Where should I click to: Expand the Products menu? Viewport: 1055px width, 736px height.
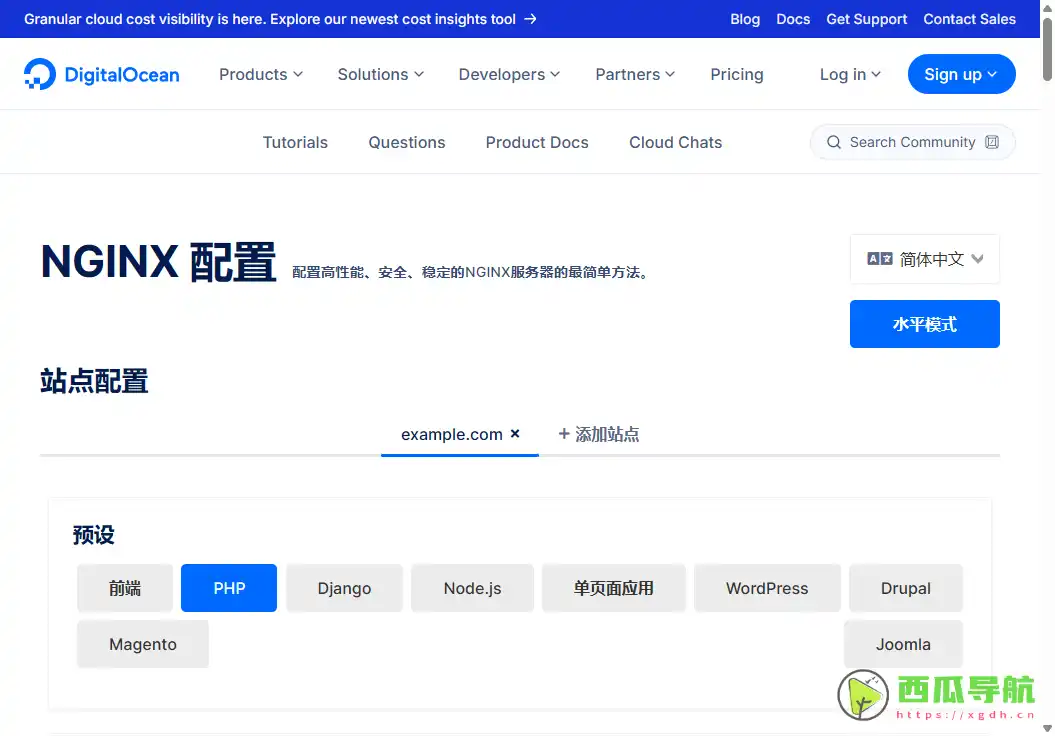pos(260,74)
